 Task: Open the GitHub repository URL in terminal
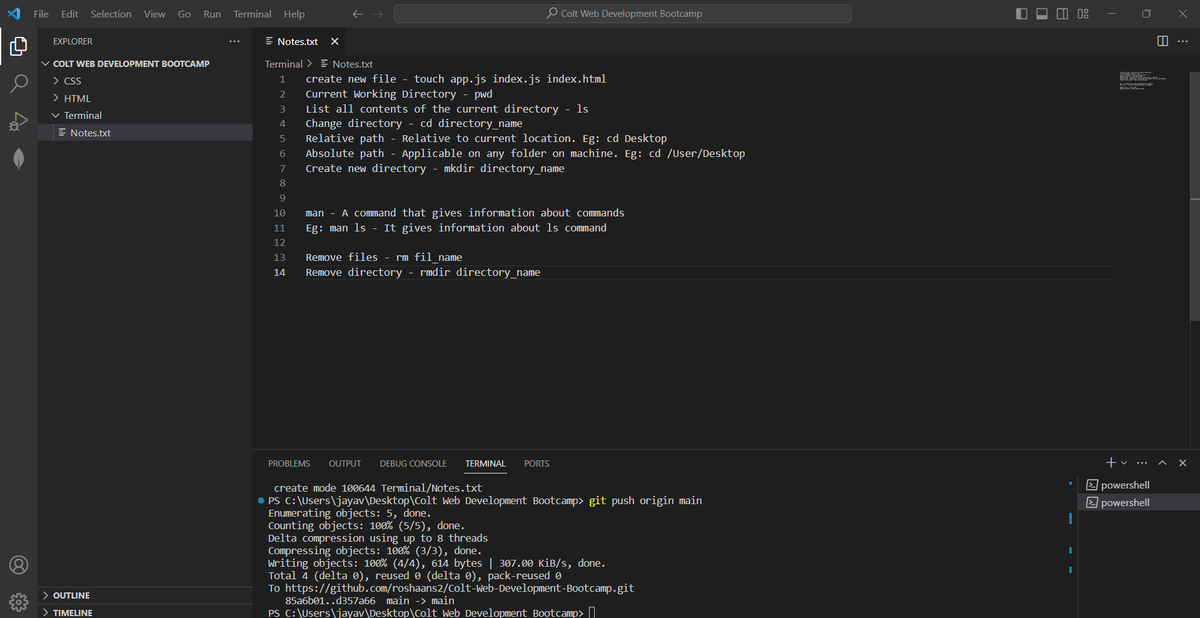(459, 589)
